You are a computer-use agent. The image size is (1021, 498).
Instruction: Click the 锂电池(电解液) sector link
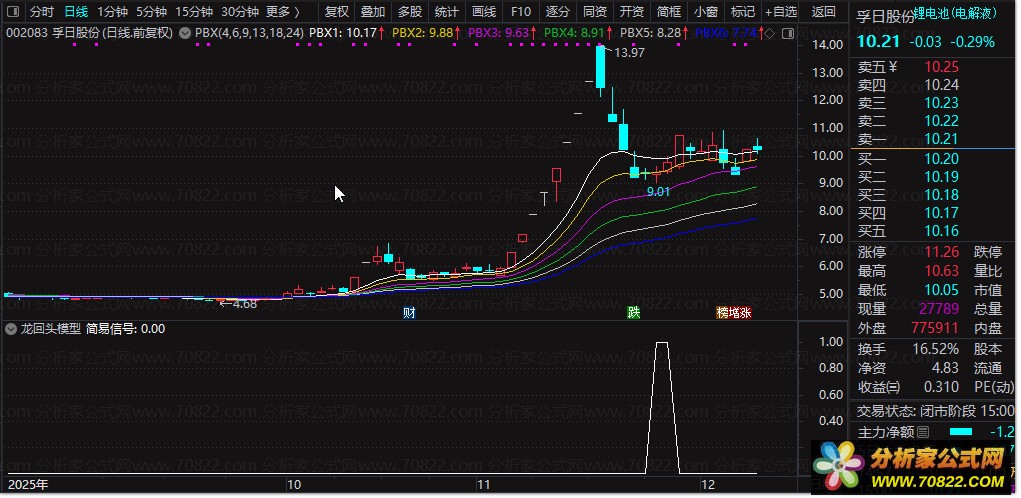(956, 12)
